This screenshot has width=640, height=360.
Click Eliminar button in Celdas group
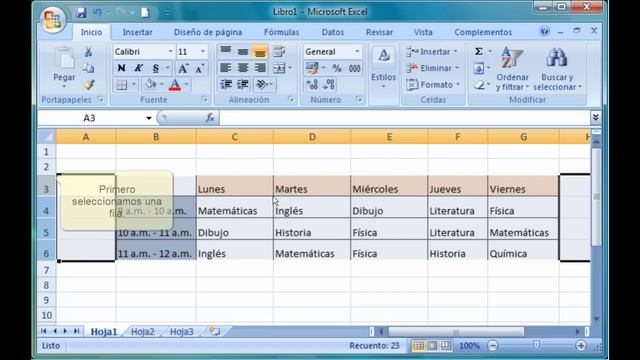click(x=433, y=68)
